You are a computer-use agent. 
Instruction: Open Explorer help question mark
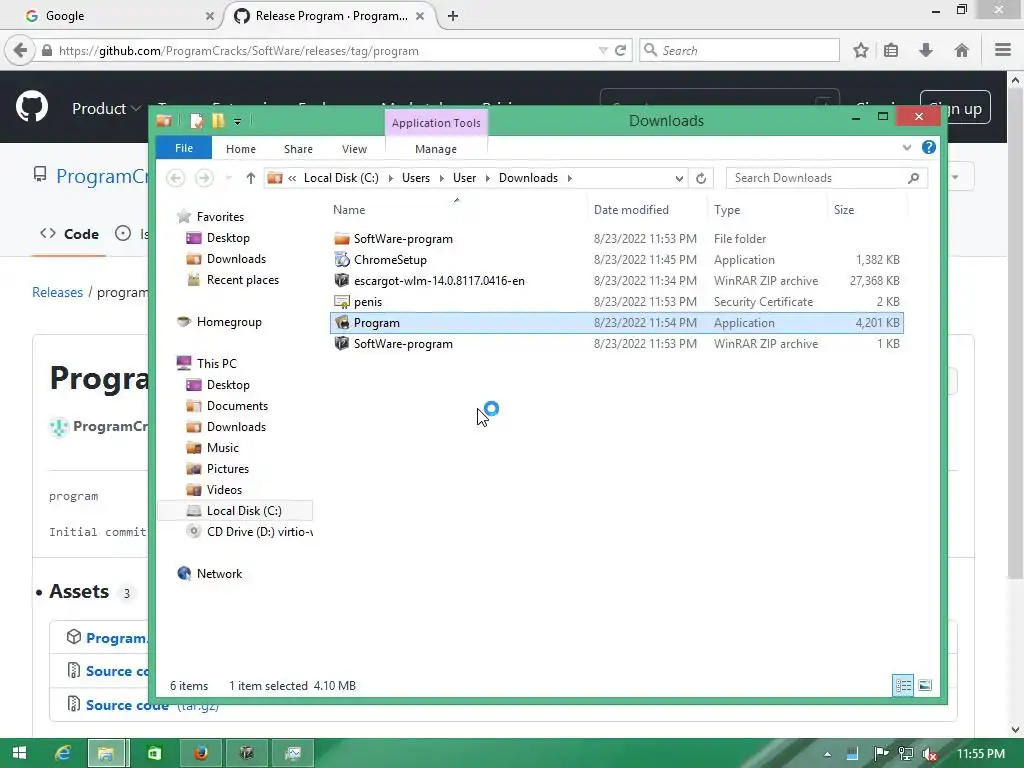click(x=929, y=148)
